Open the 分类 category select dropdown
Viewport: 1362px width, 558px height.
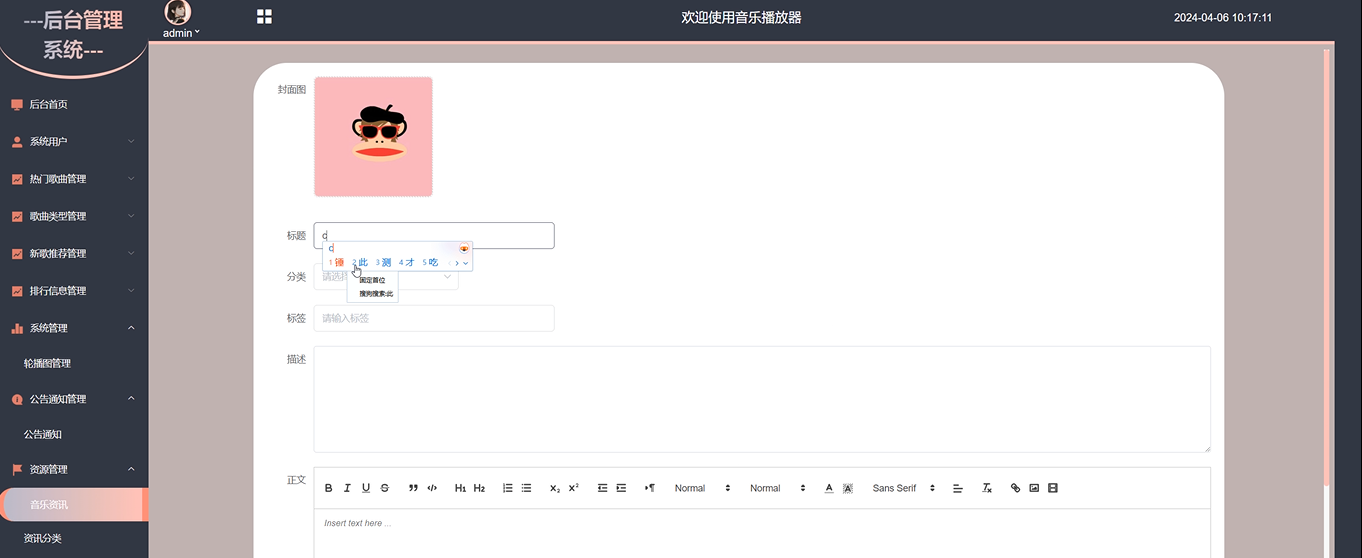tap(386, 277)
